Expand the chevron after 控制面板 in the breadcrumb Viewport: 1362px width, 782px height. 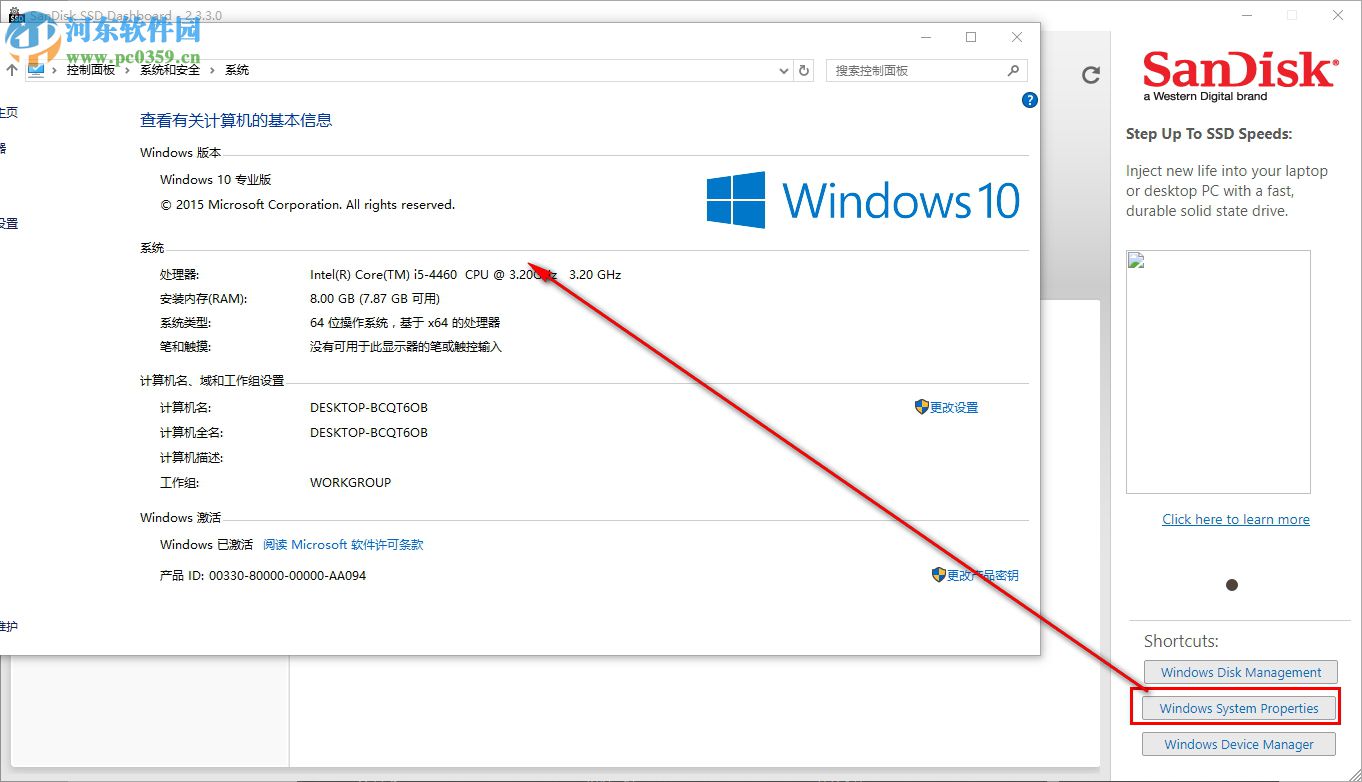click(x=127, y=70)
